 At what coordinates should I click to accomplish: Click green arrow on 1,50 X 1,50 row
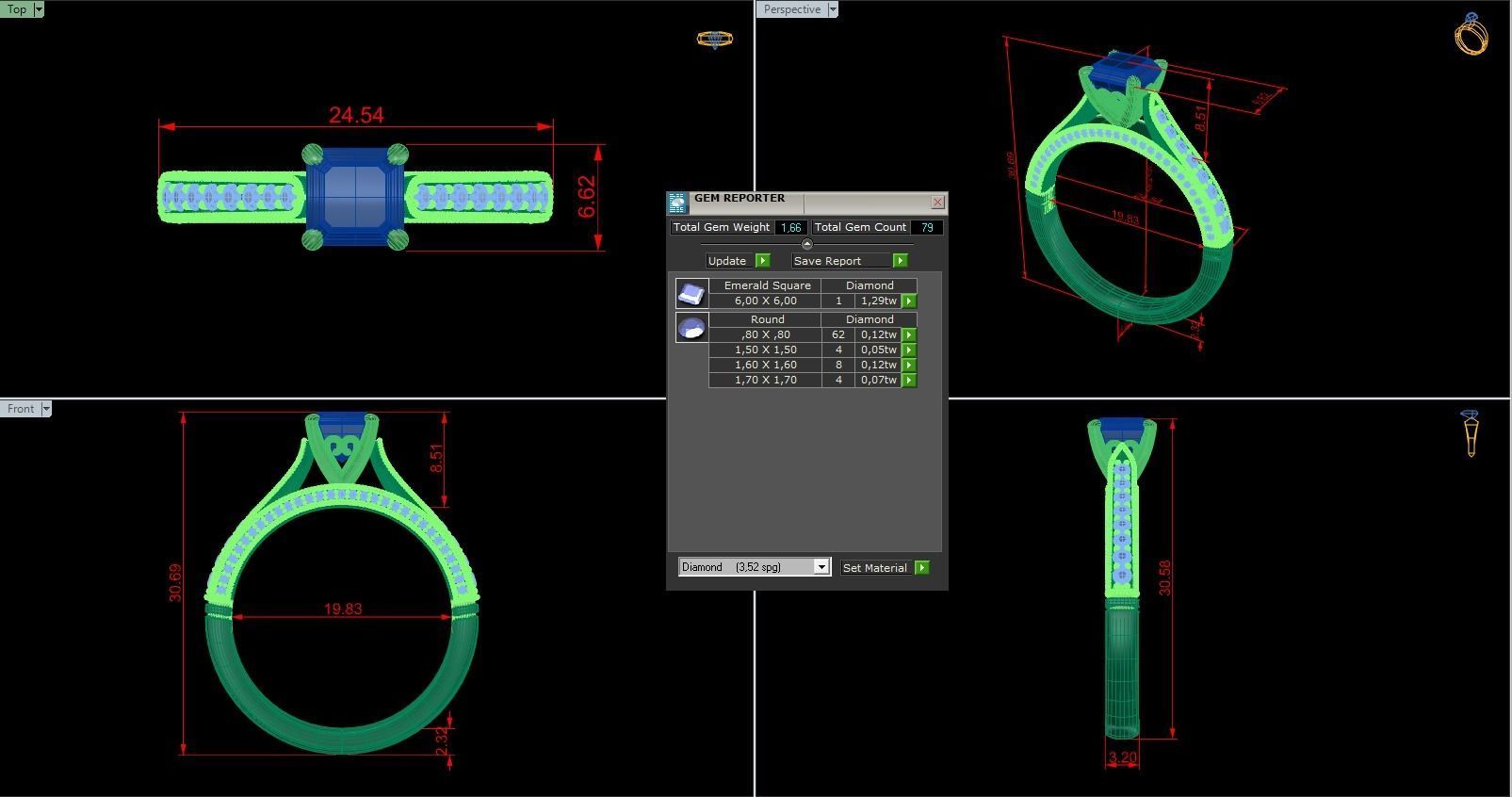[909, 350]
